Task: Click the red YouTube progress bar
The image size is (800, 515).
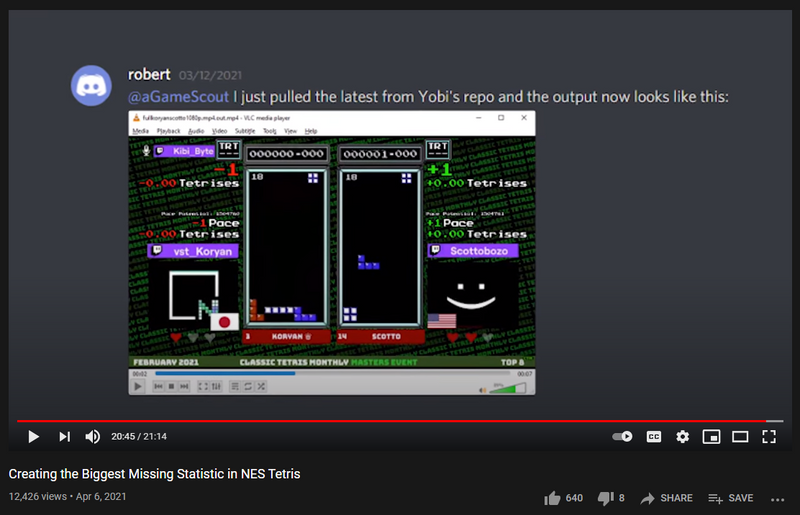Action: point(400,421)
